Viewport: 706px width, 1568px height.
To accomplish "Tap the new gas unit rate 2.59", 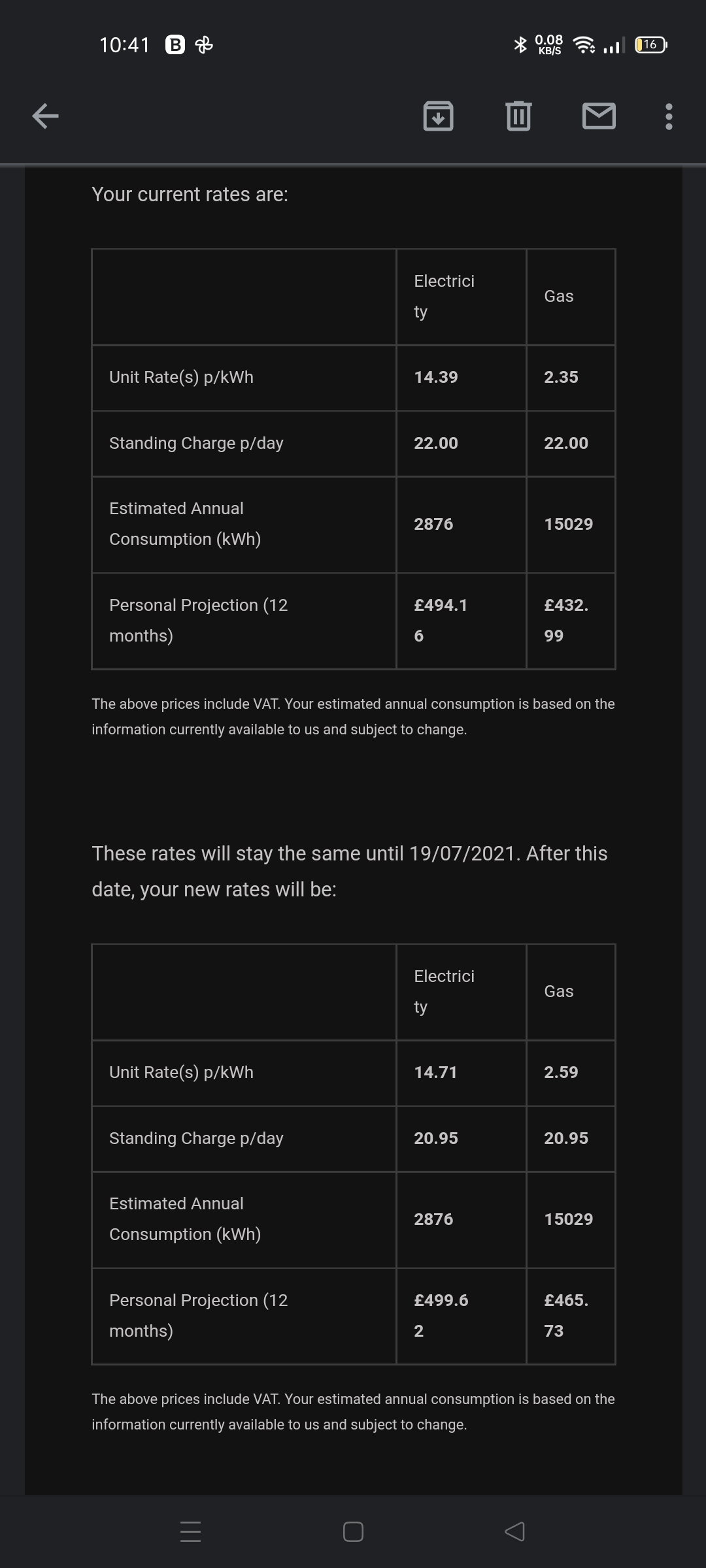I will coord(561,1072).
